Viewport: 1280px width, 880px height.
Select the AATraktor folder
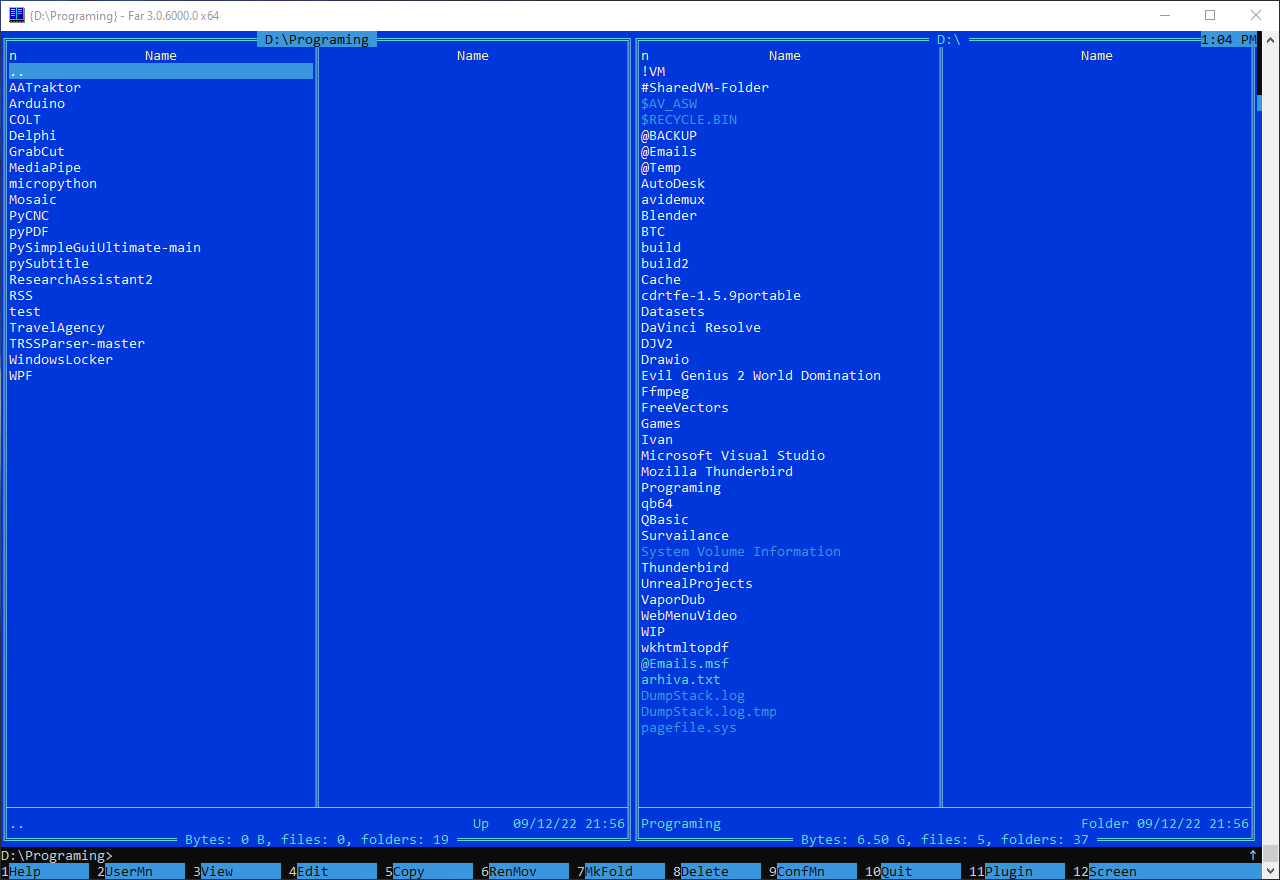(x=45, y=87)
